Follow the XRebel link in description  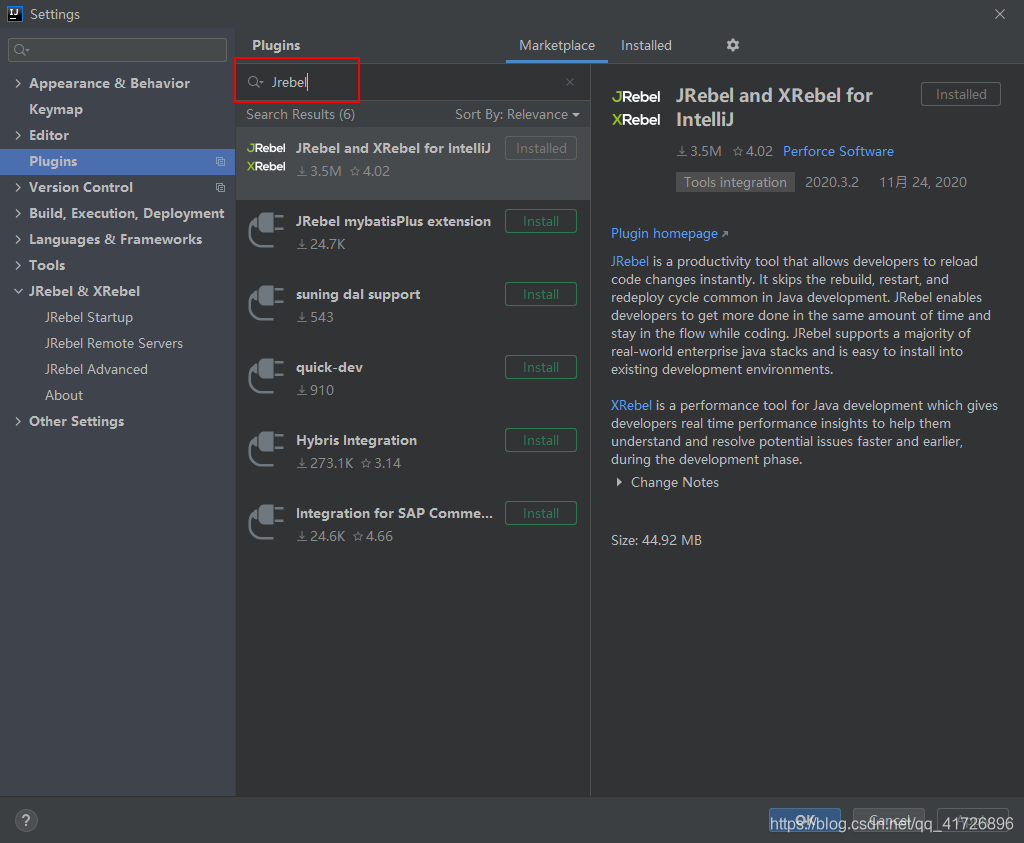pos(631,406)
